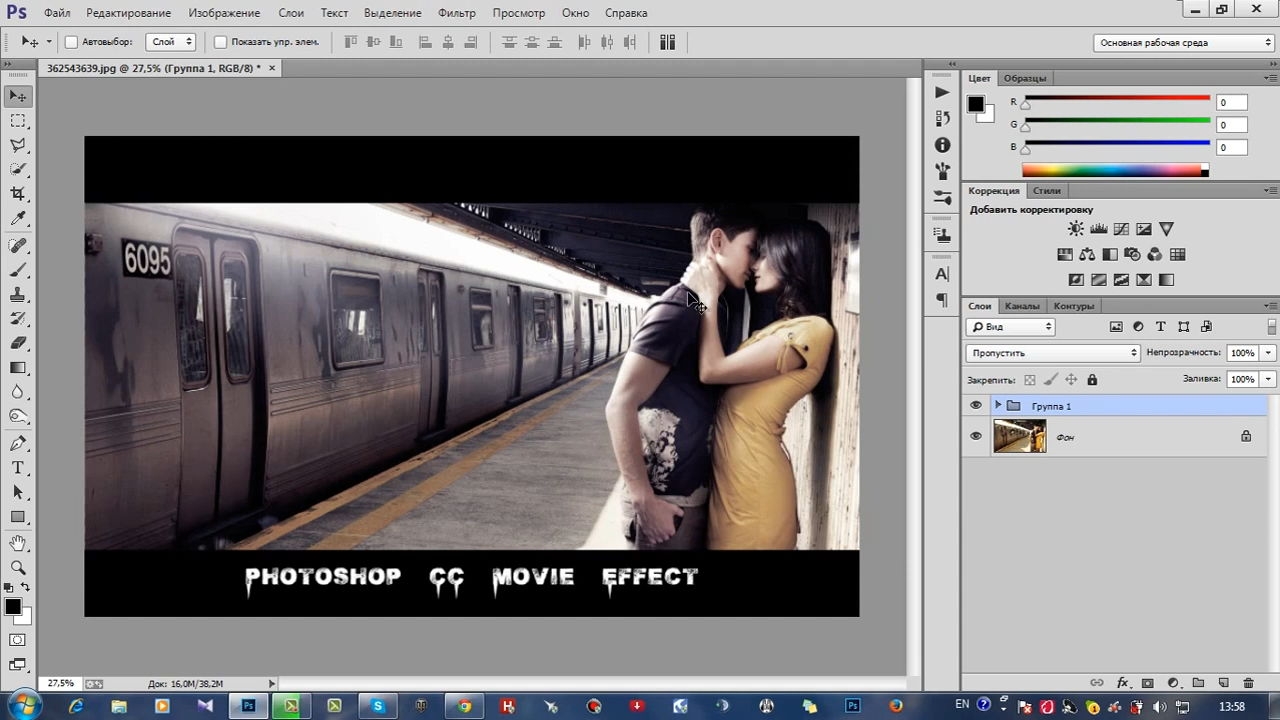The height and width of the screenshot is (720, 1280).
Task: Check Show Transform Controls (Показать упр. элем.)
Action: click(221, 42)
